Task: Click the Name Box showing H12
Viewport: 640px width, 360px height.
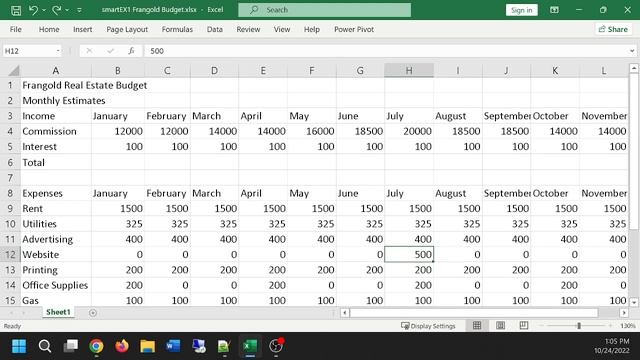Action: coord(29,51)
